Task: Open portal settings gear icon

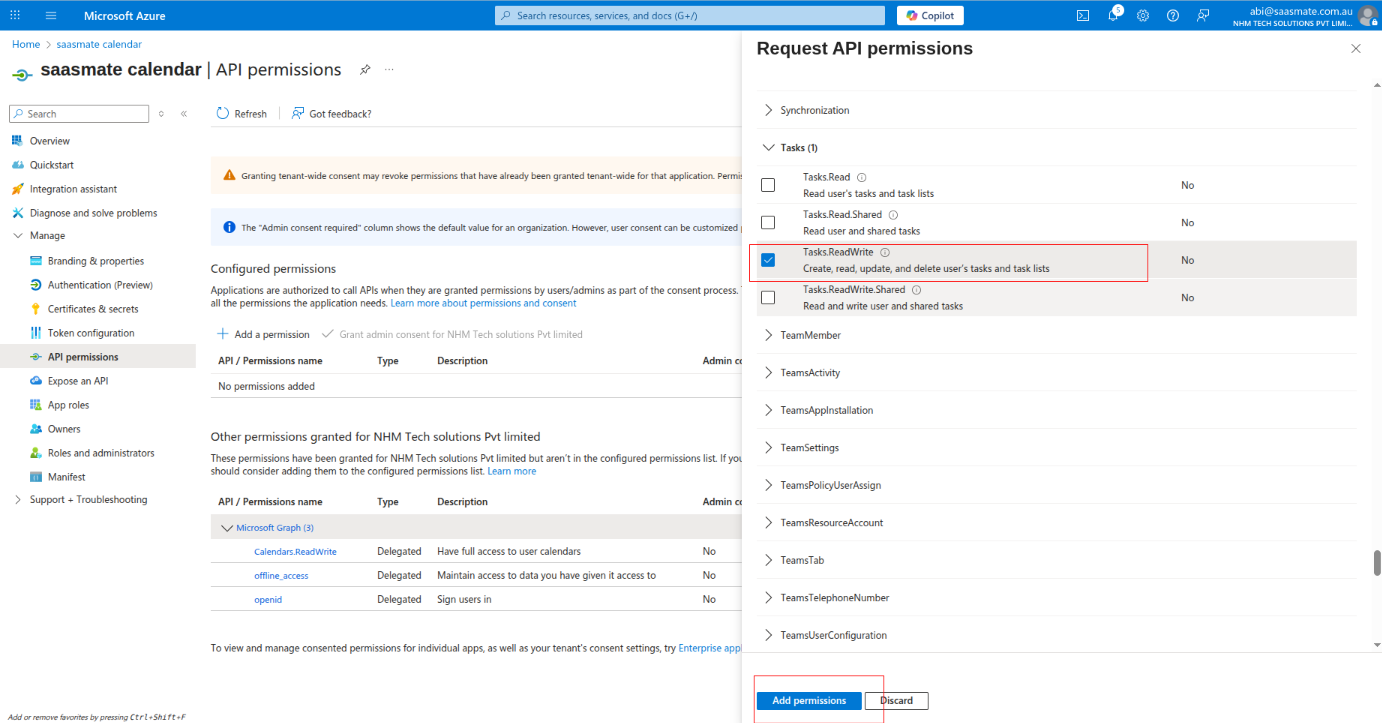Action: pyautogui.click(x=1143, y=15)
